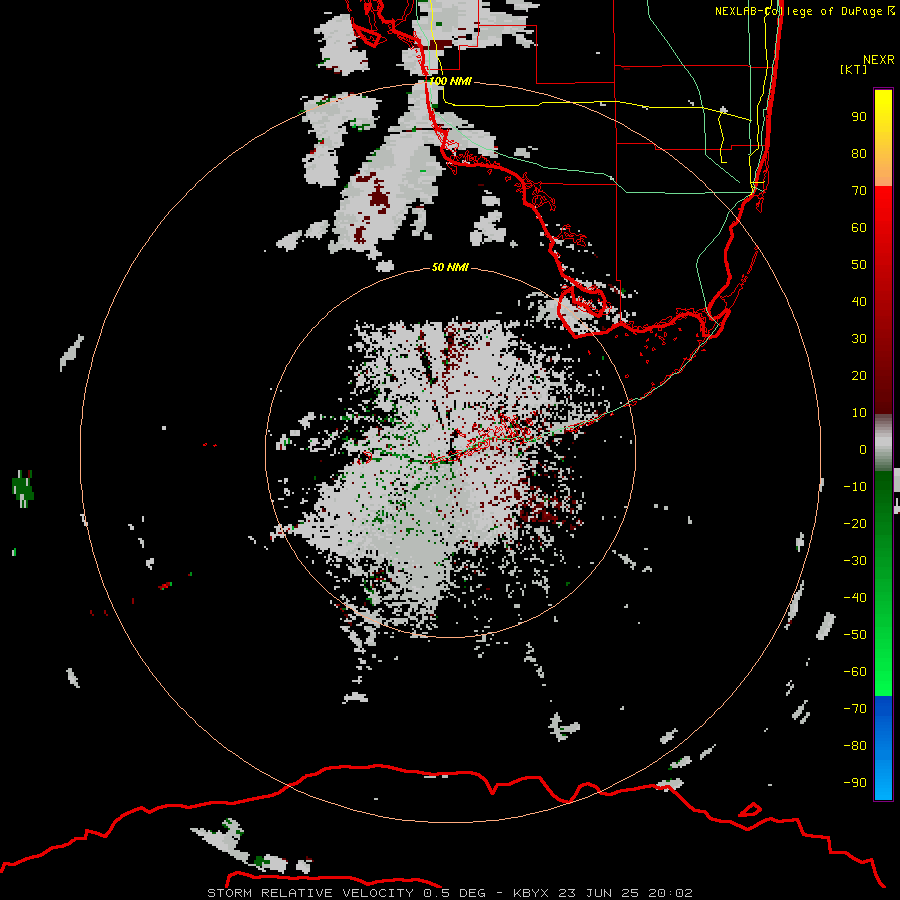Click the -30 value on velocity scale

pyautogui.click(x=855, y=561)
